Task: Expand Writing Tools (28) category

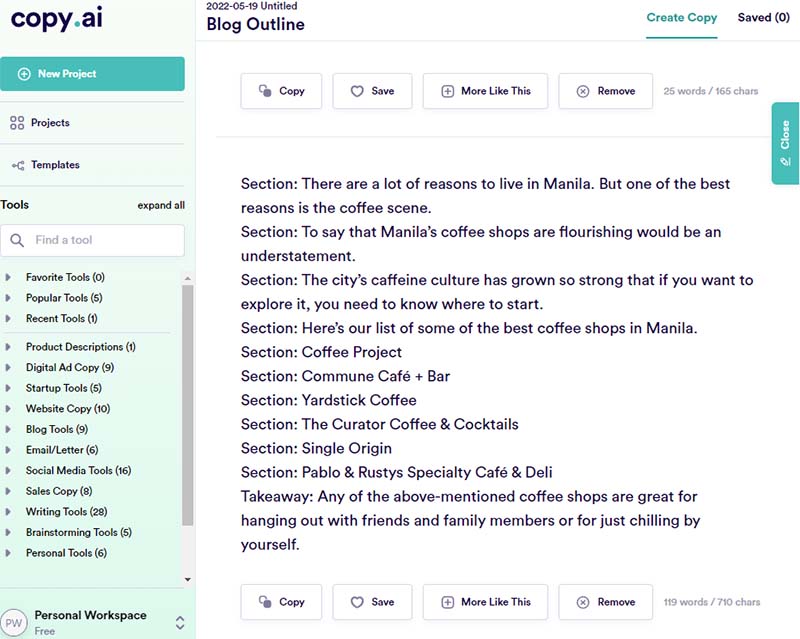Action: tap(8, 511)
